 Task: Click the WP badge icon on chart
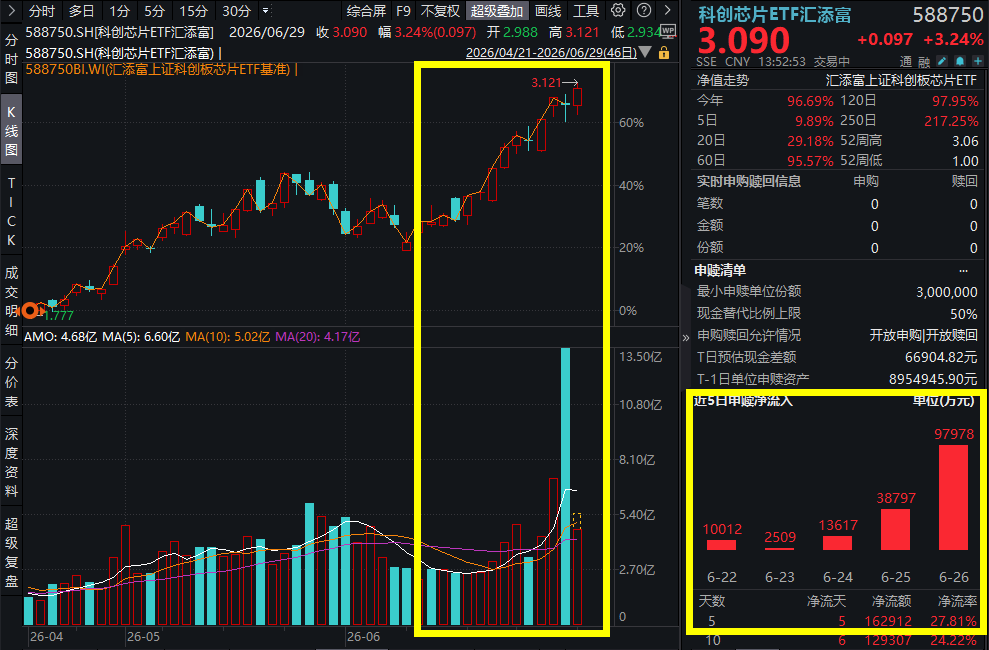pos(668,30)
